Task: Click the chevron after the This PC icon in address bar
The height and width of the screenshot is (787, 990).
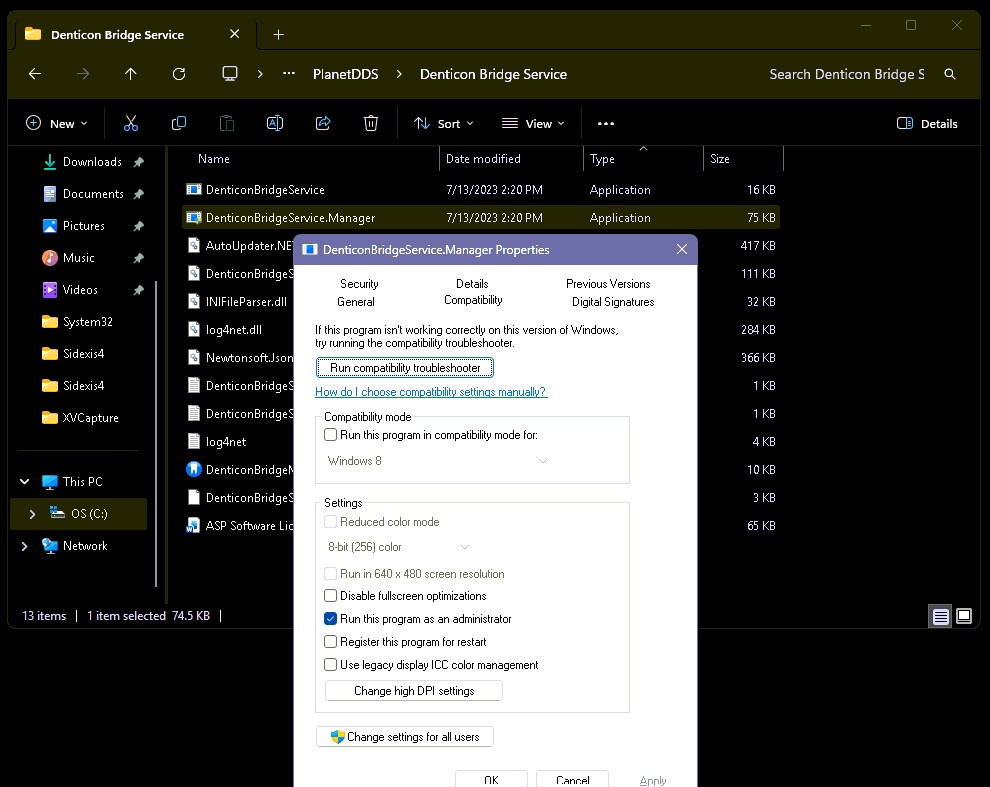Action: pyautogui.click(x=259, y=74)
